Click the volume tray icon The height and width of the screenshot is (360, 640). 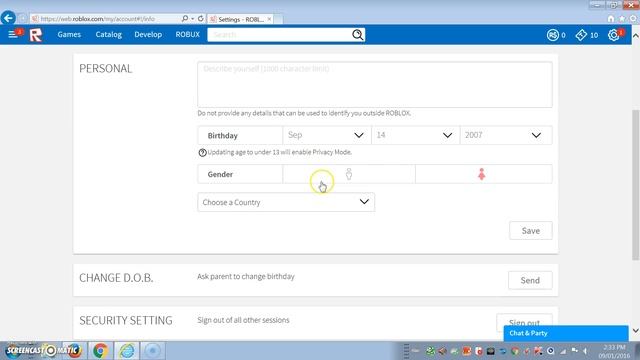(585, 351)
